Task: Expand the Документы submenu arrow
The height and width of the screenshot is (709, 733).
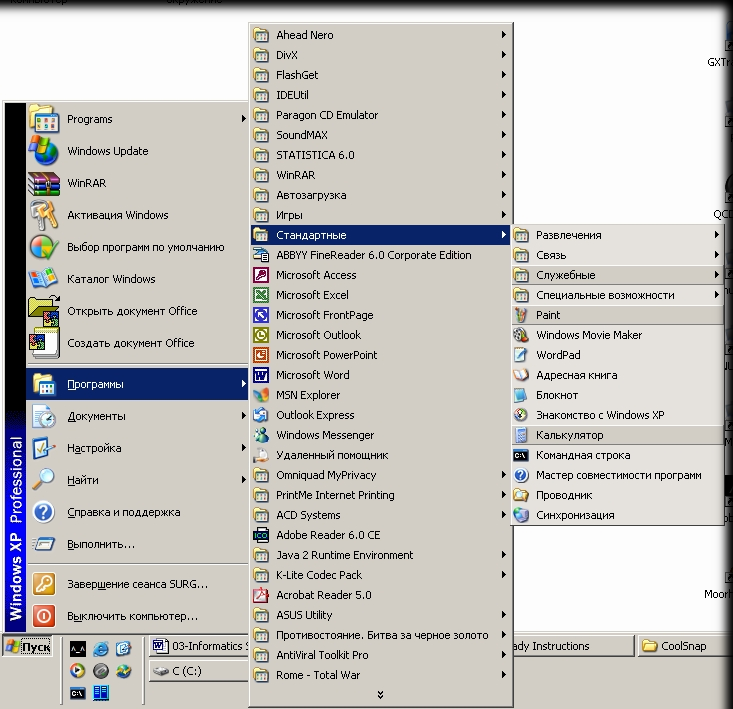Action: click(243, 415)
